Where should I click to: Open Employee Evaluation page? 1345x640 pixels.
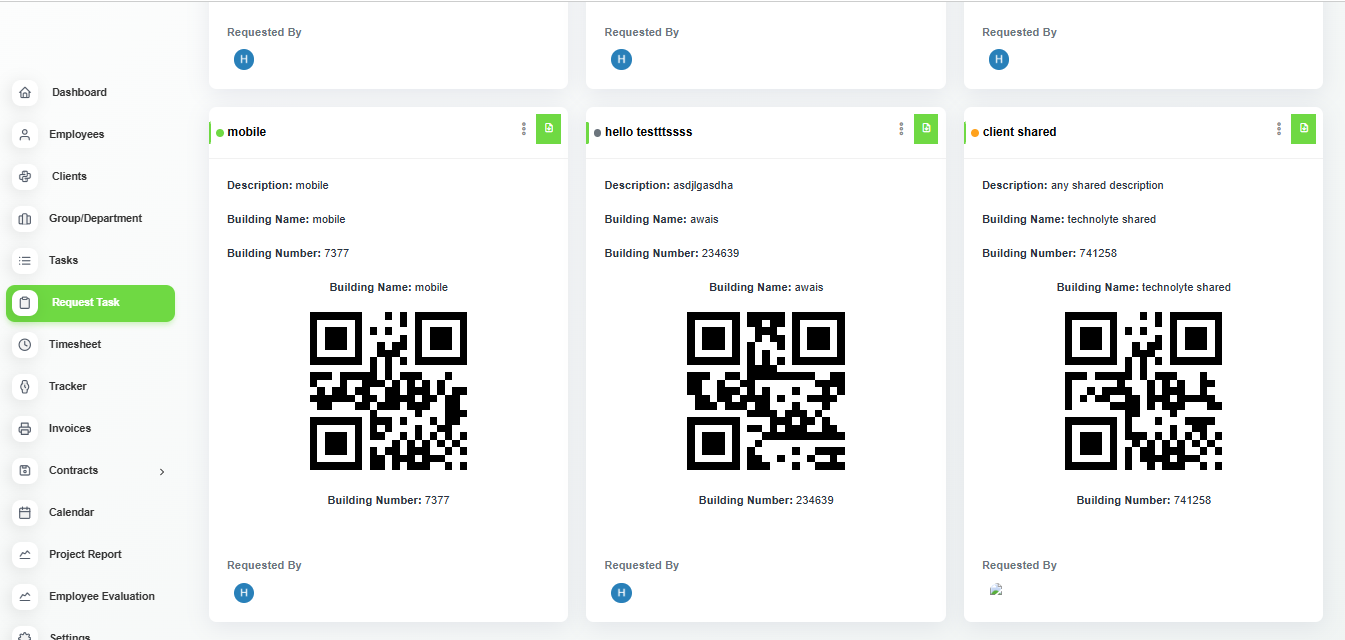point(101,596)
